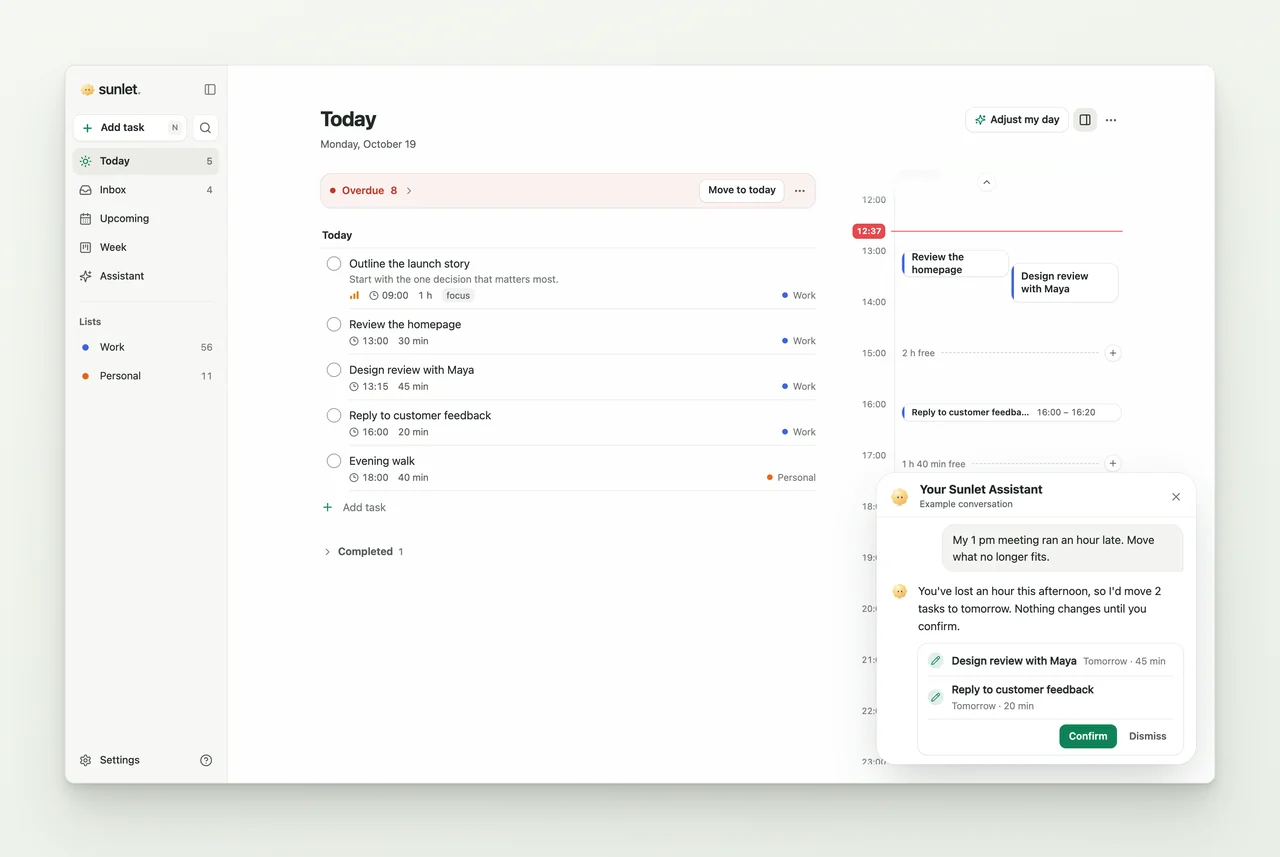Confirm the assistant's suggested changes
1280x857 pixels.
click(1088, 736)
